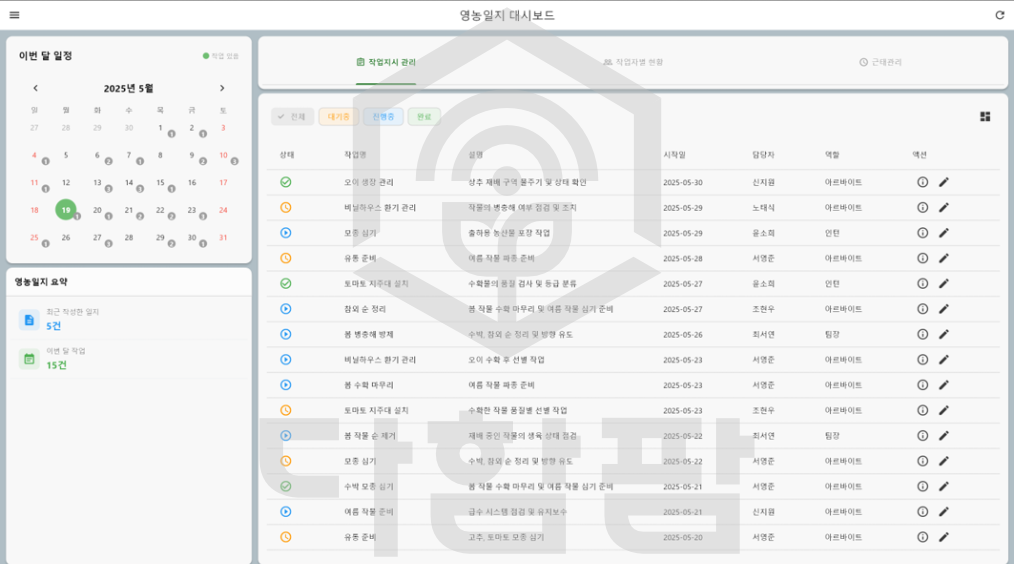Open the hamburger menu in the header

(x=14, y=15)
